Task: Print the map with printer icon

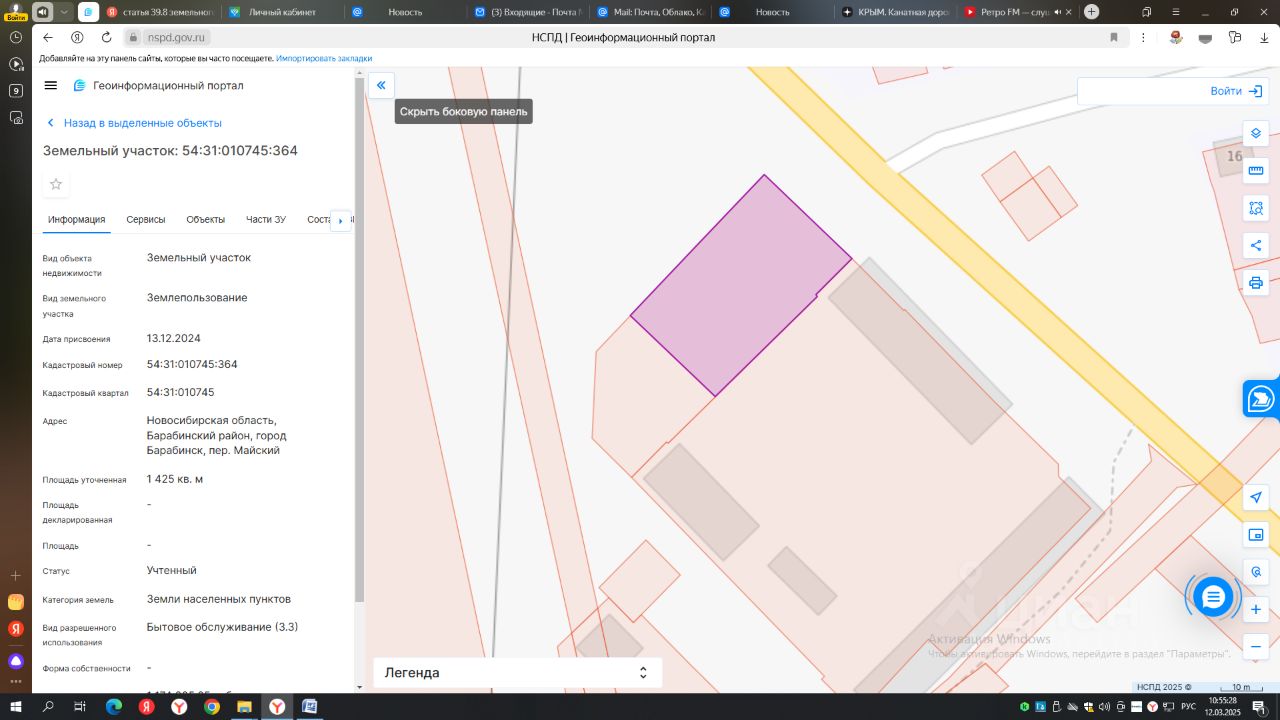Action: [1256, 282]
